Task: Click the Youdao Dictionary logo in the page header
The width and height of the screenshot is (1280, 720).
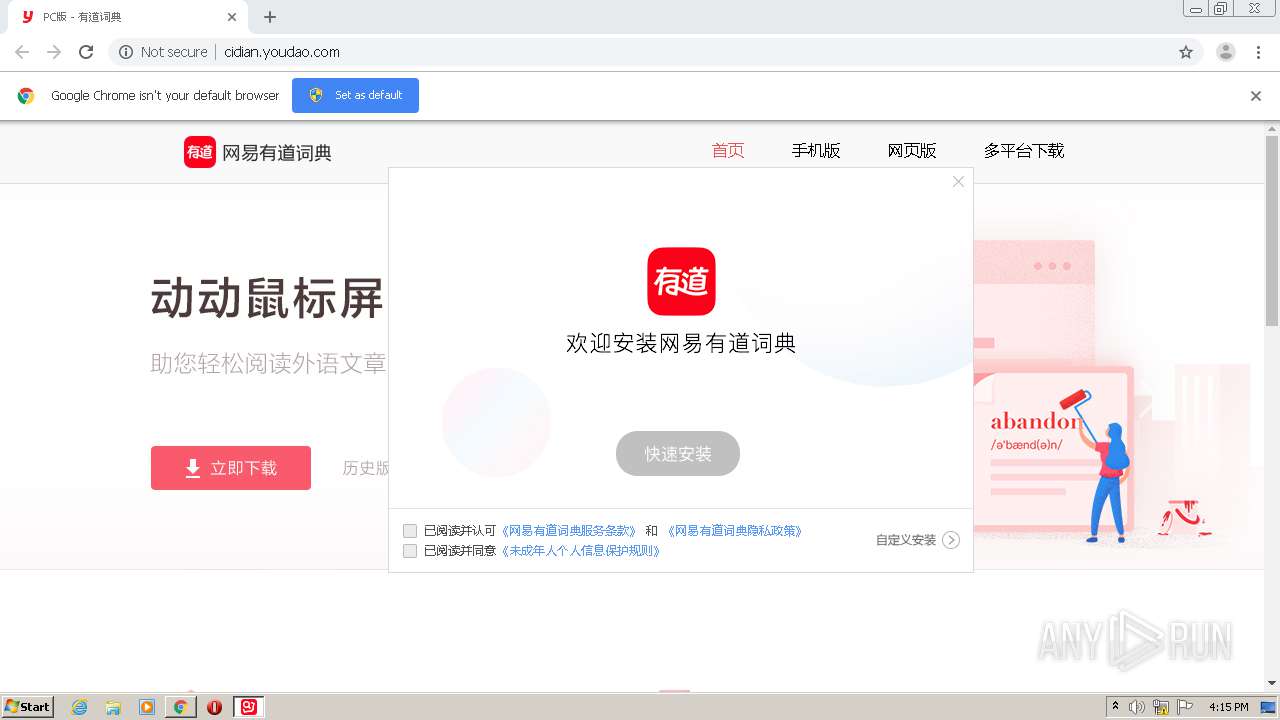Action: [257, 152]
